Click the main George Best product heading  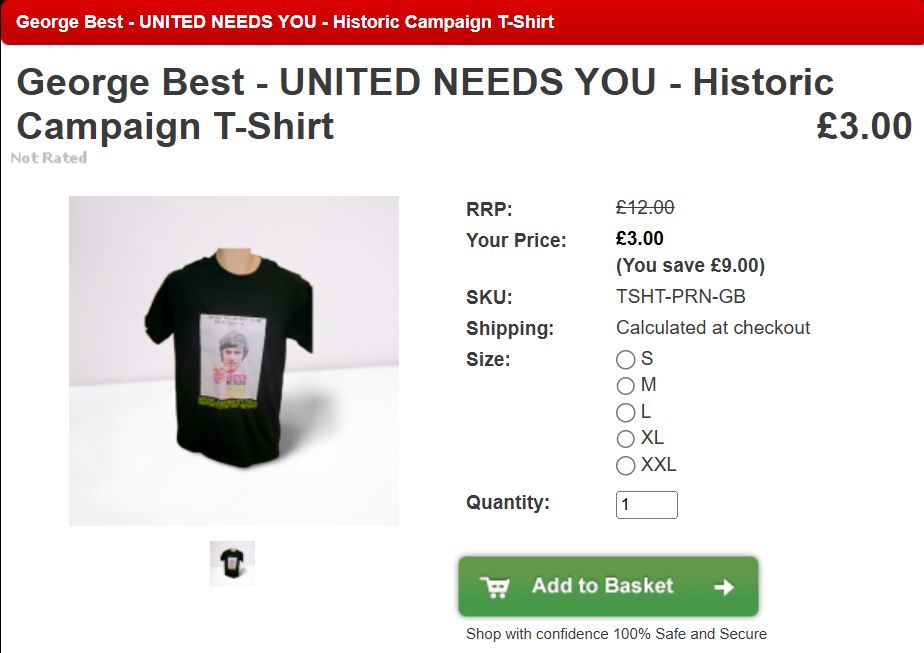click(425, 104)
